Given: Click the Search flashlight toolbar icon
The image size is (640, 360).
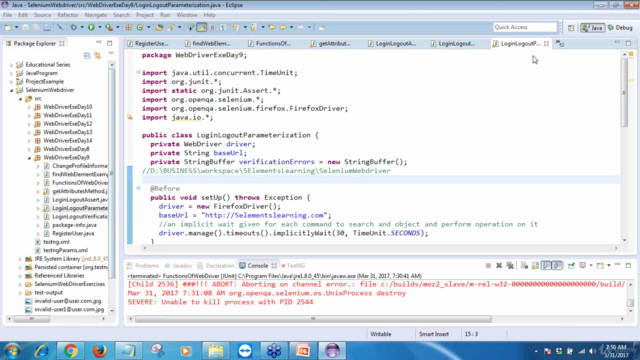Looking at the screenshot, I should pyautogui.click(x=171, y=27).
